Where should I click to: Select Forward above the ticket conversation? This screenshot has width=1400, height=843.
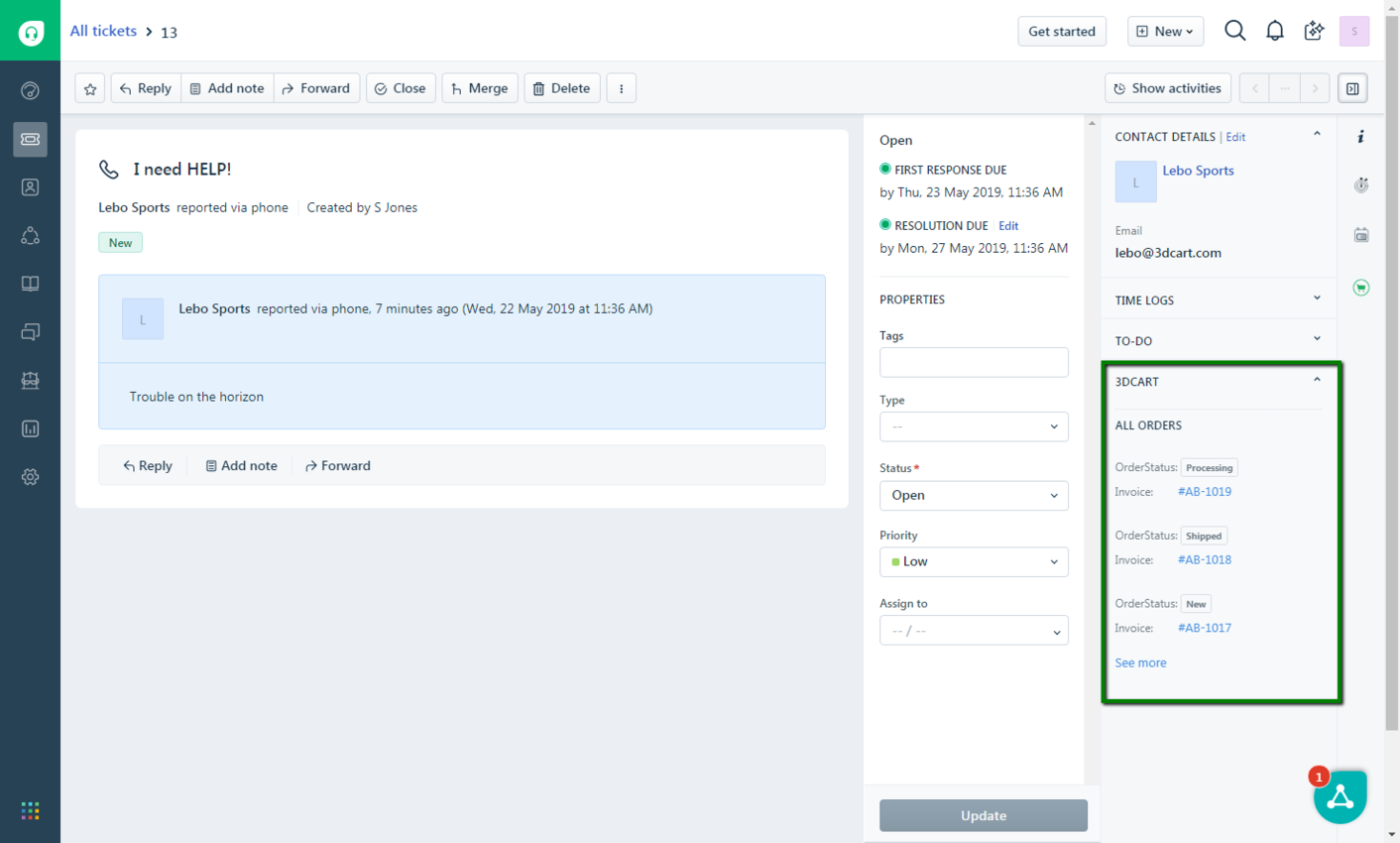337,465
